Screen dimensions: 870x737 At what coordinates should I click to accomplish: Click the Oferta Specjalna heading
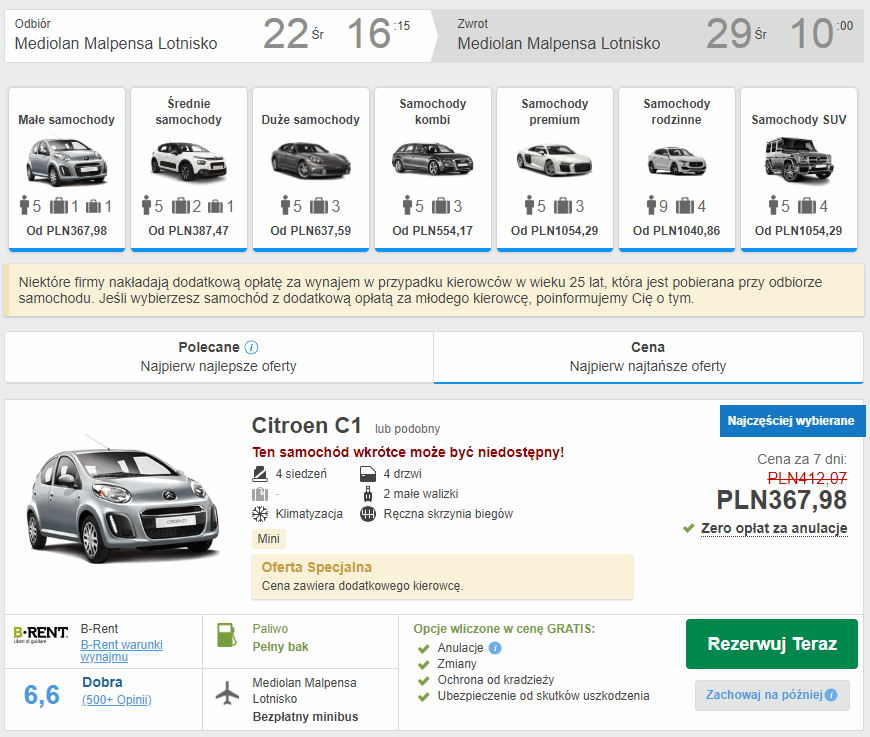(316, 567)
